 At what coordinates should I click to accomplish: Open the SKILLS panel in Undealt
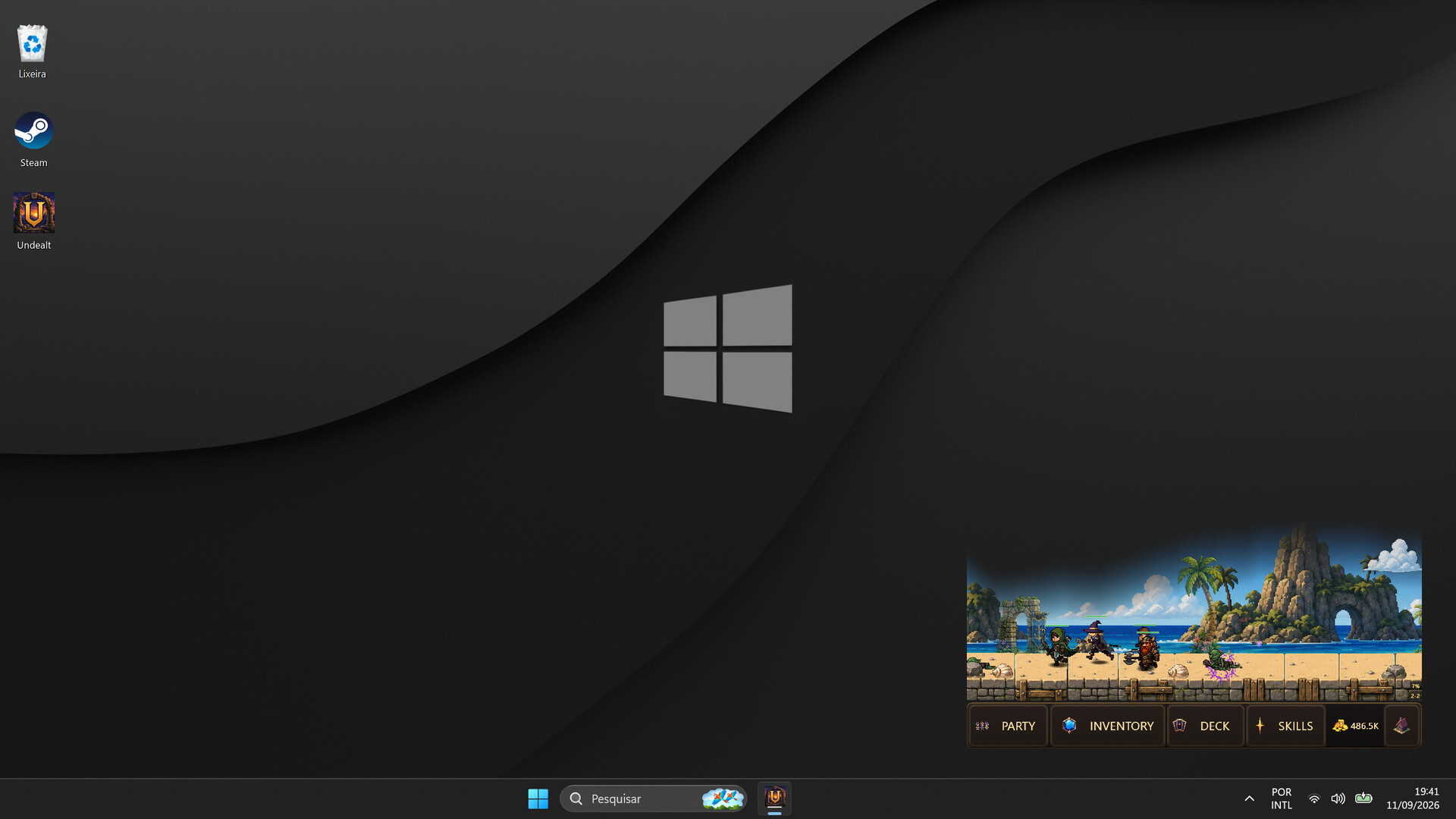point(1285,726)
